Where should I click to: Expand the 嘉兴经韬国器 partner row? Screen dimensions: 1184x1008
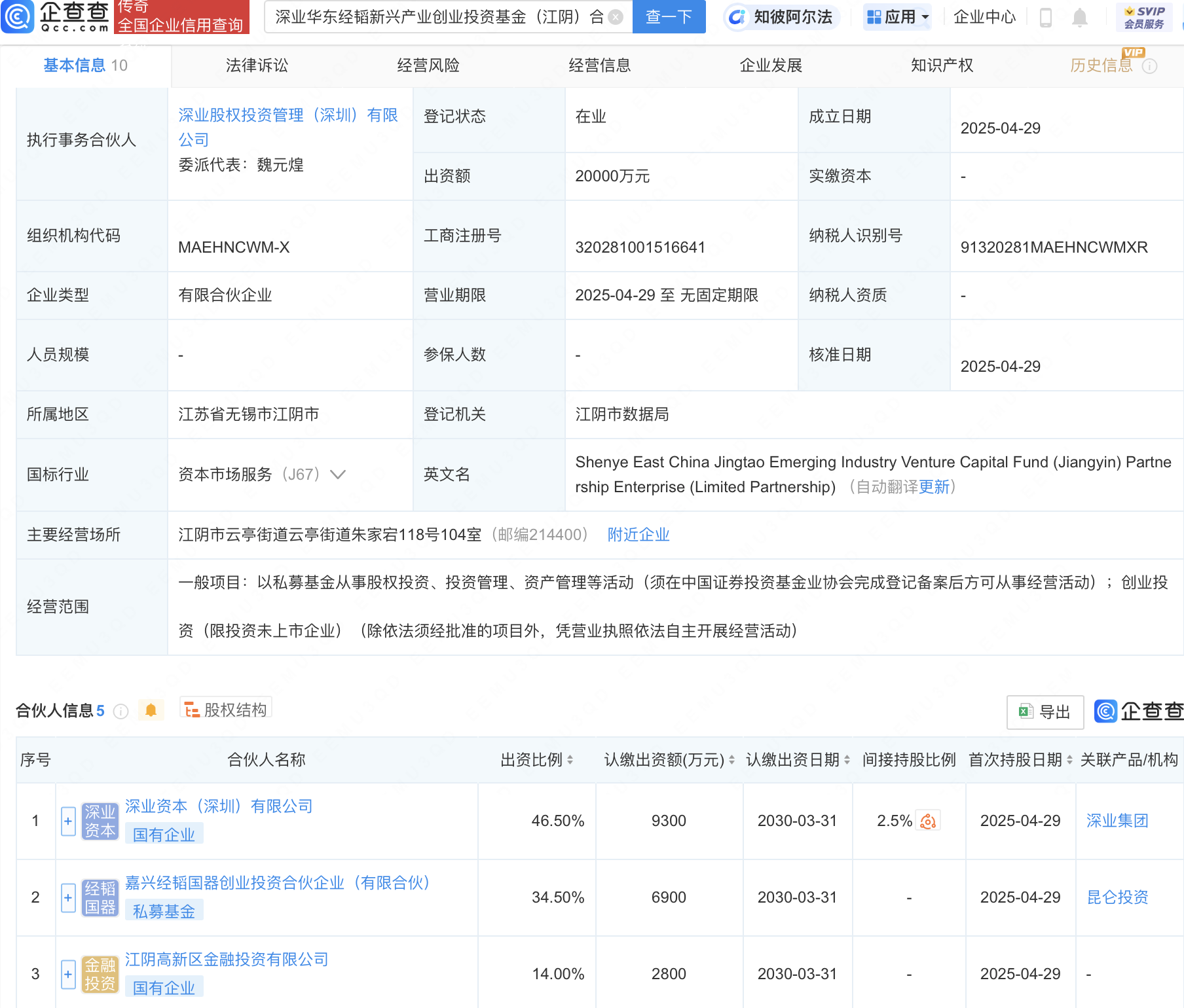pos(68,897)
